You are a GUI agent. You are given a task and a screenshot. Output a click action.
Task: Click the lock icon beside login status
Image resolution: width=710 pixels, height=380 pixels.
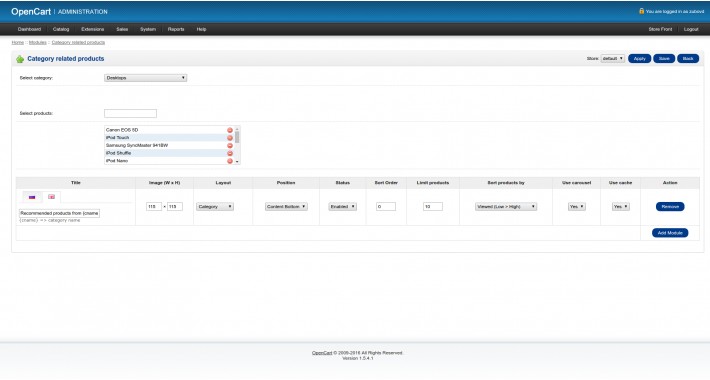click(x=641, y=11)
